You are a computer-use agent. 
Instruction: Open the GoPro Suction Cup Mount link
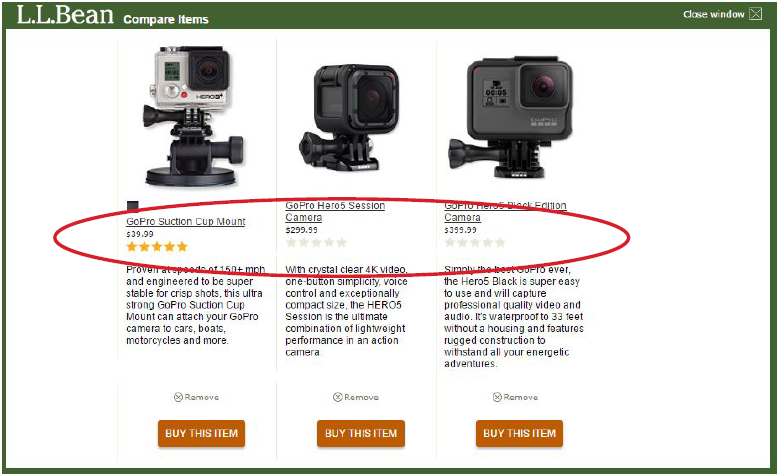point(186,222)
